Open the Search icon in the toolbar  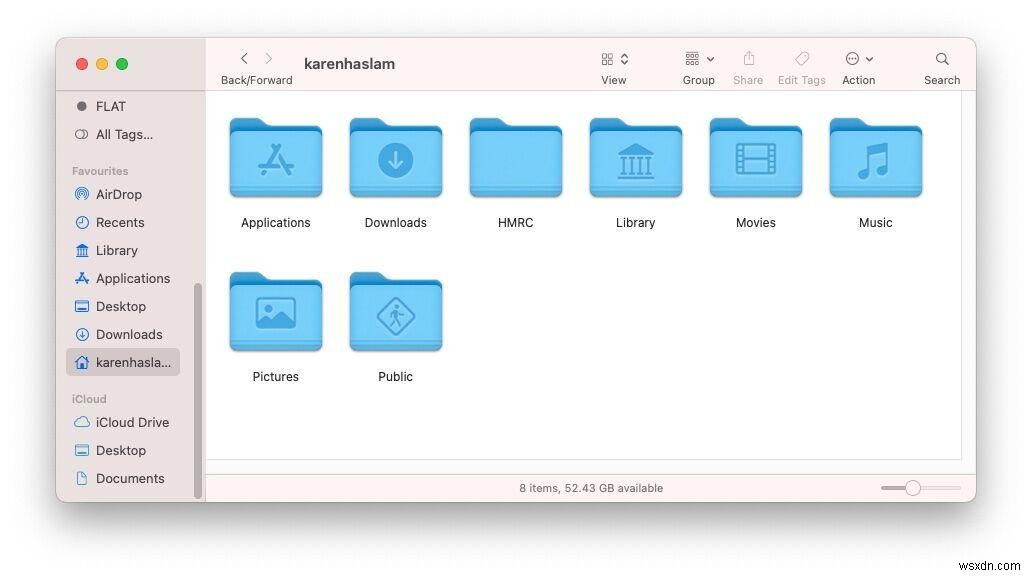tap(941, 59)
